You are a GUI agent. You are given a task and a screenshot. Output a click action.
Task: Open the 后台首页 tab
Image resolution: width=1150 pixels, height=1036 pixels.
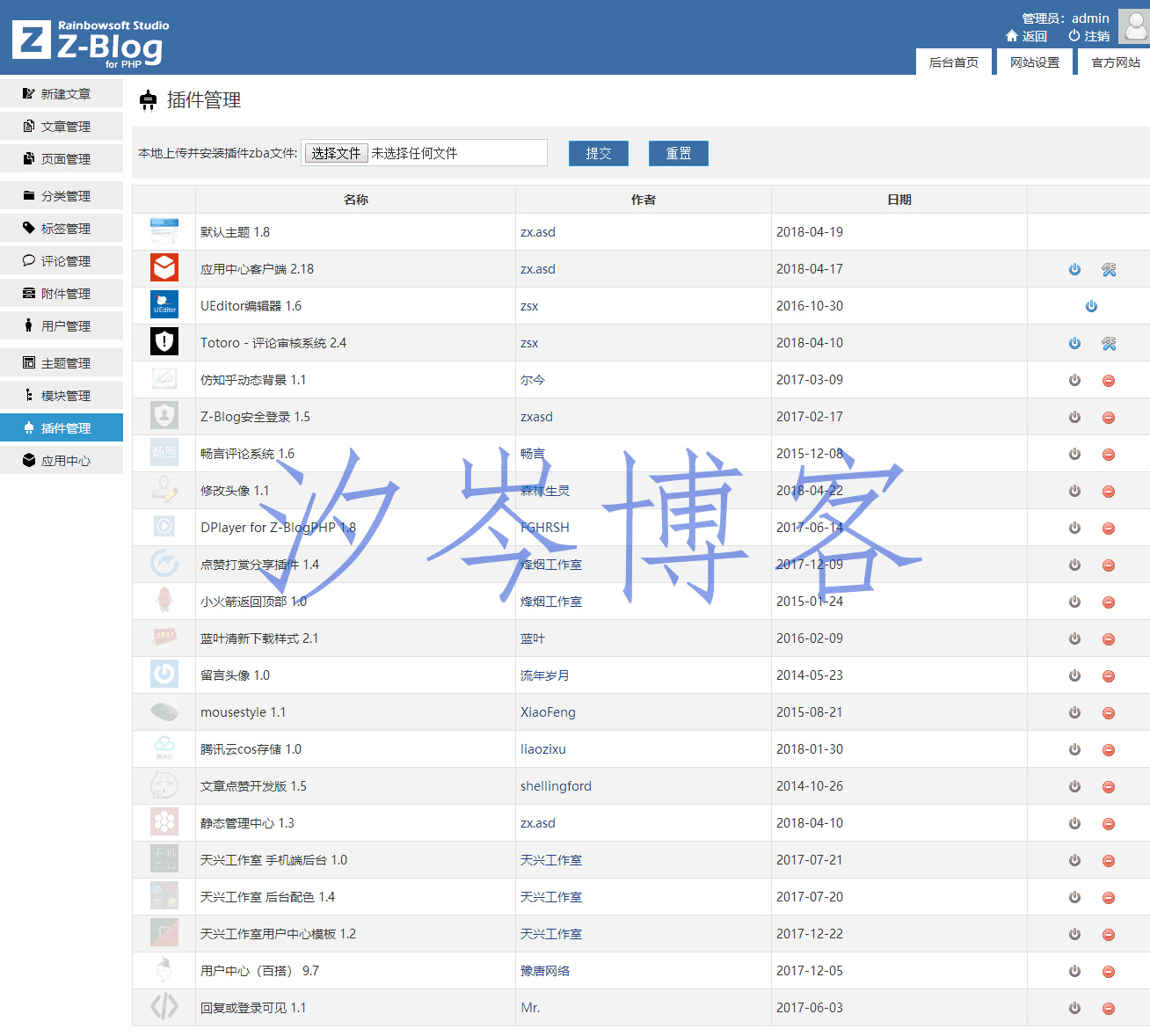point(953,62)
